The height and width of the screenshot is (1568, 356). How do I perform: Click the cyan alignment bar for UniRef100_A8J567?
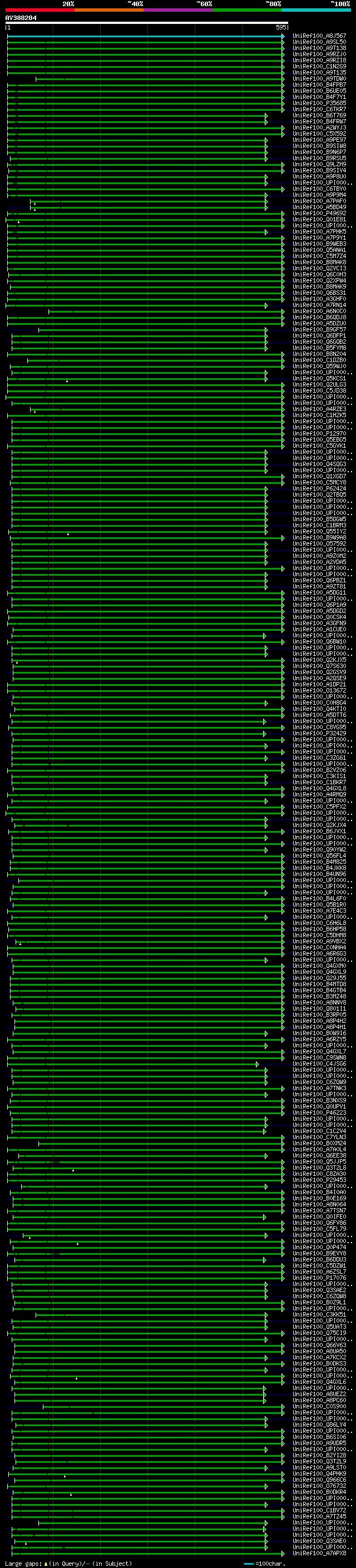point(145,36)
